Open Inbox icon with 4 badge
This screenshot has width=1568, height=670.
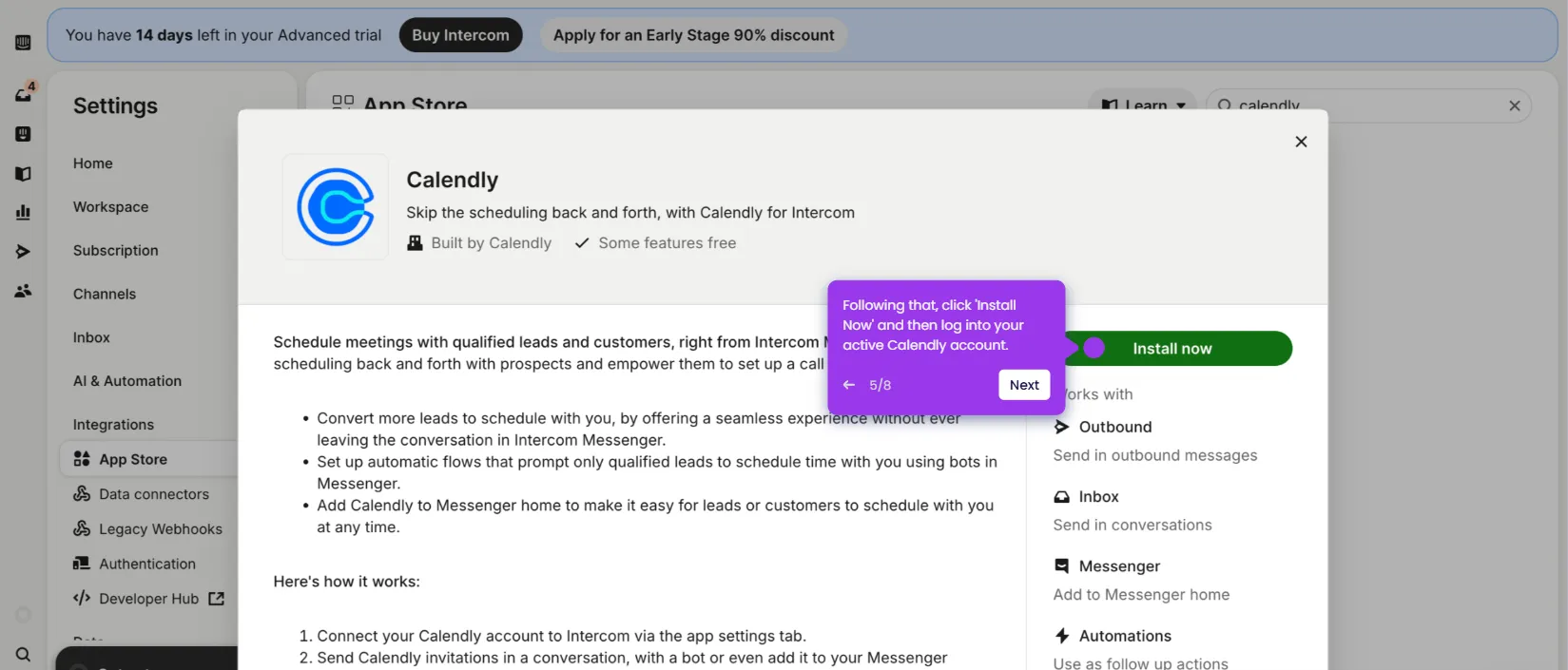[x=24, y=93]
